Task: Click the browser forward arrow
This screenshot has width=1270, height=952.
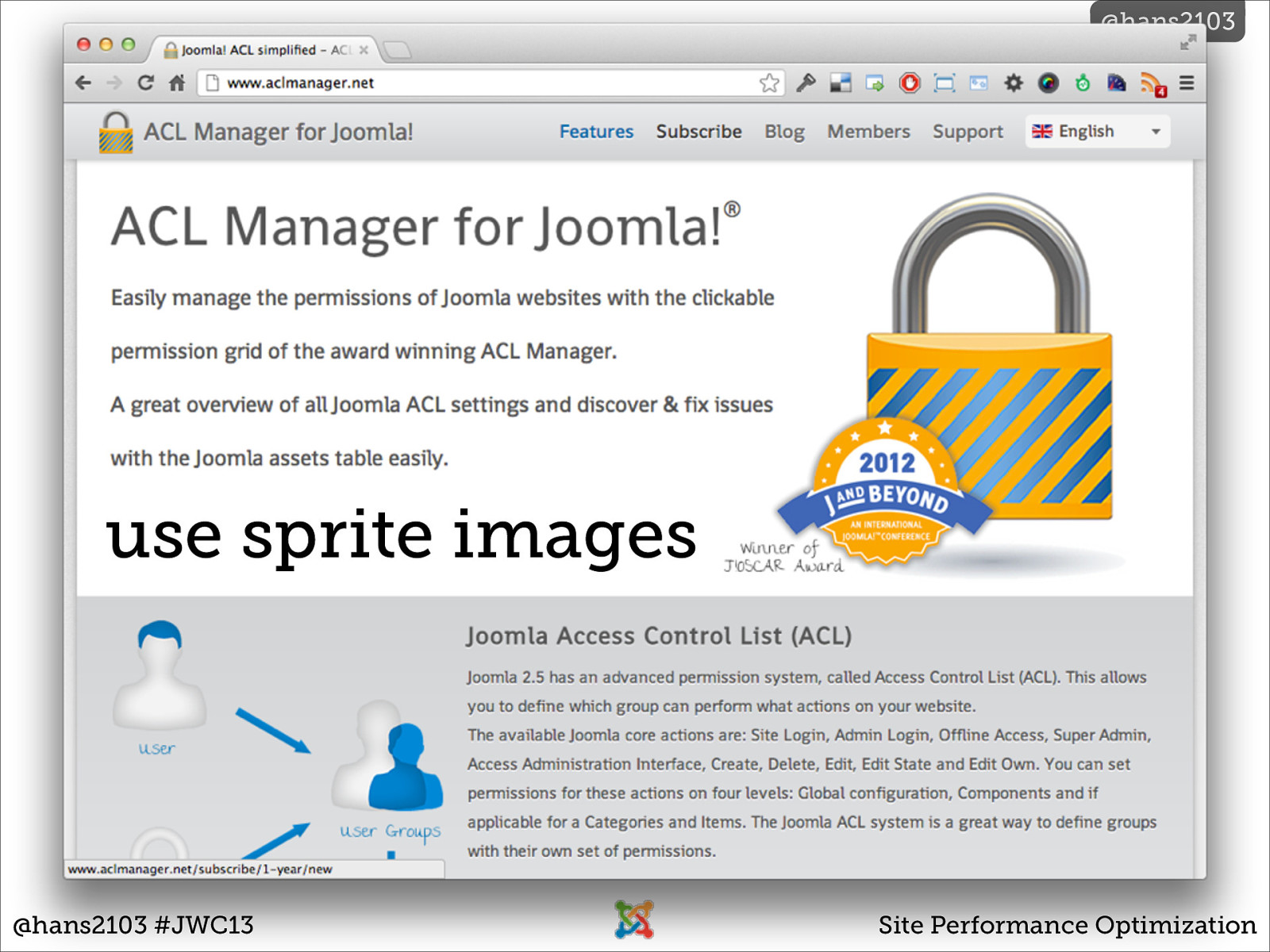Action: tap(114, 83)
